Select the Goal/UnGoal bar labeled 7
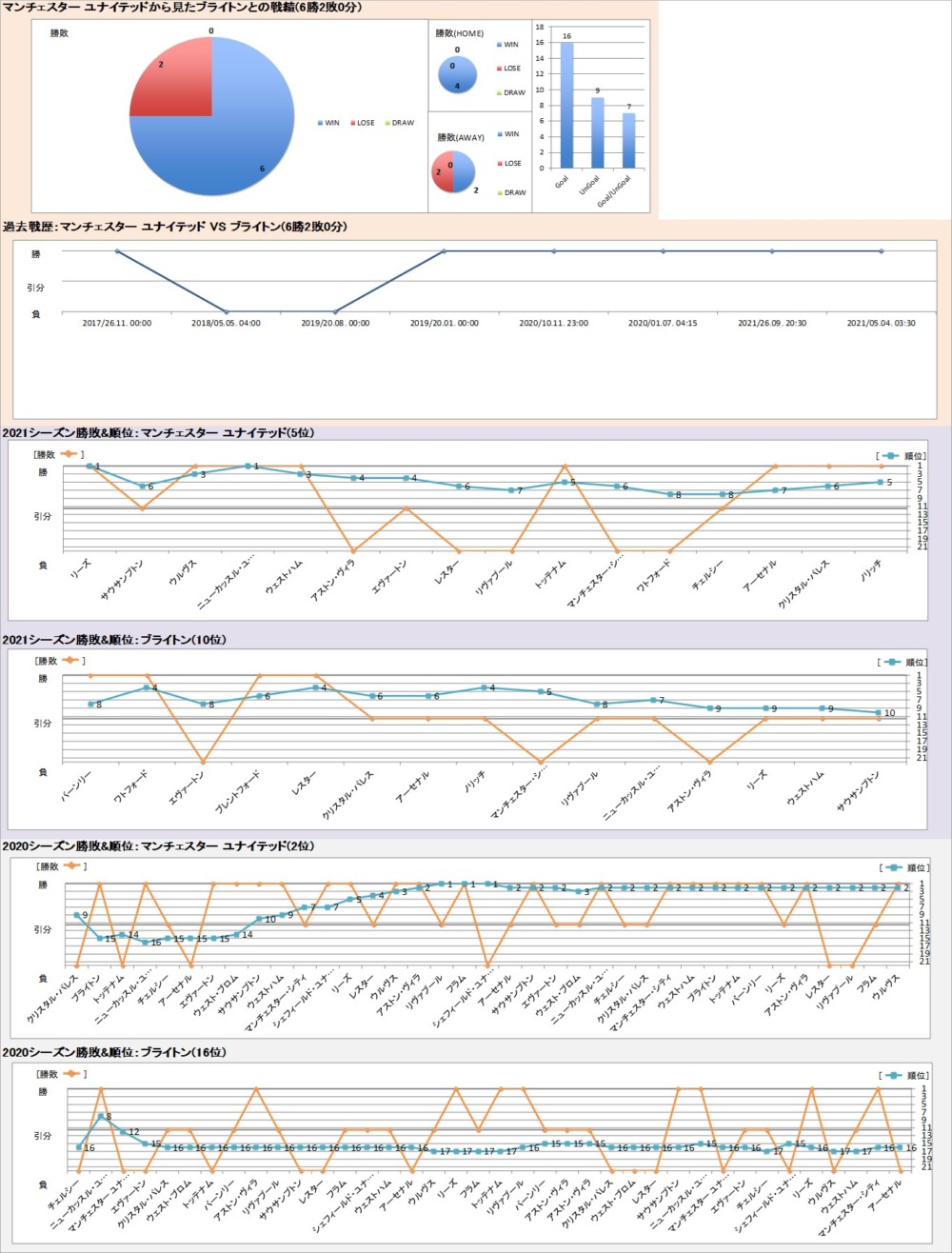 click(x=629, y=141)
